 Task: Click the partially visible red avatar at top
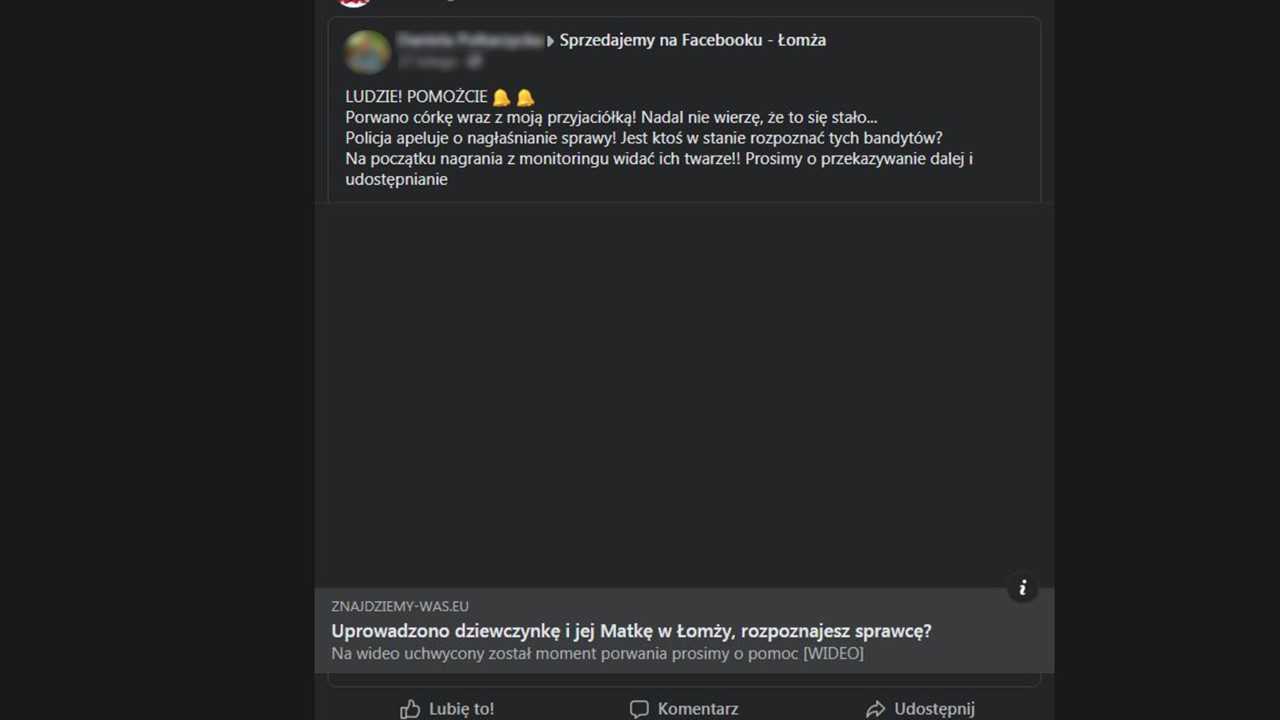pos(354,3)
